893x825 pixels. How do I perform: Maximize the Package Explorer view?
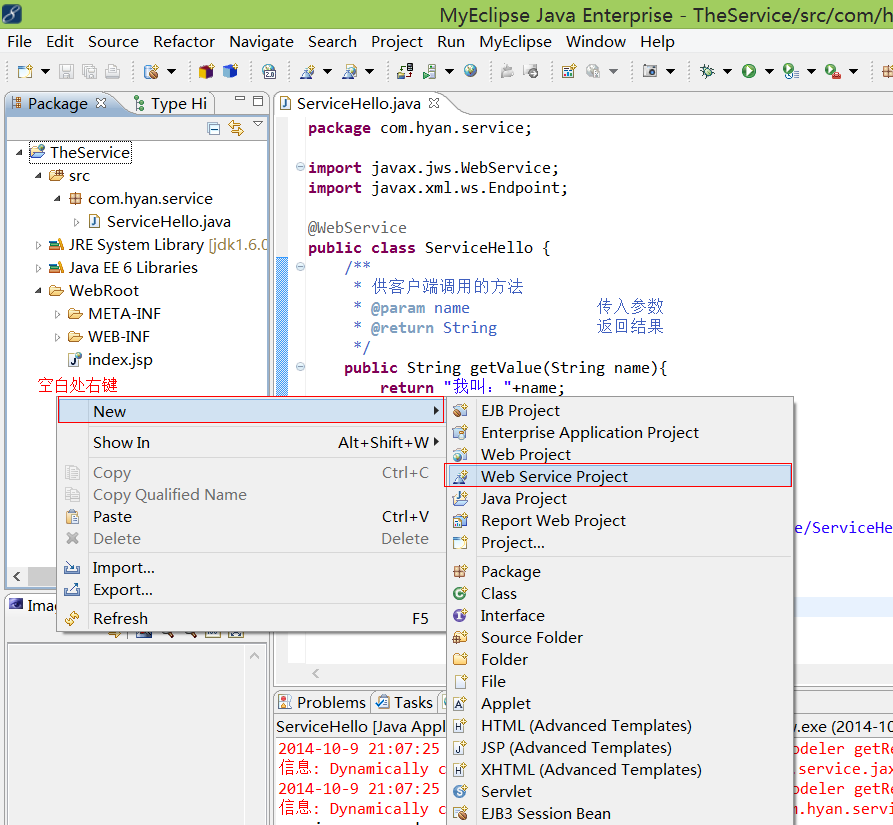pos(258,101)
